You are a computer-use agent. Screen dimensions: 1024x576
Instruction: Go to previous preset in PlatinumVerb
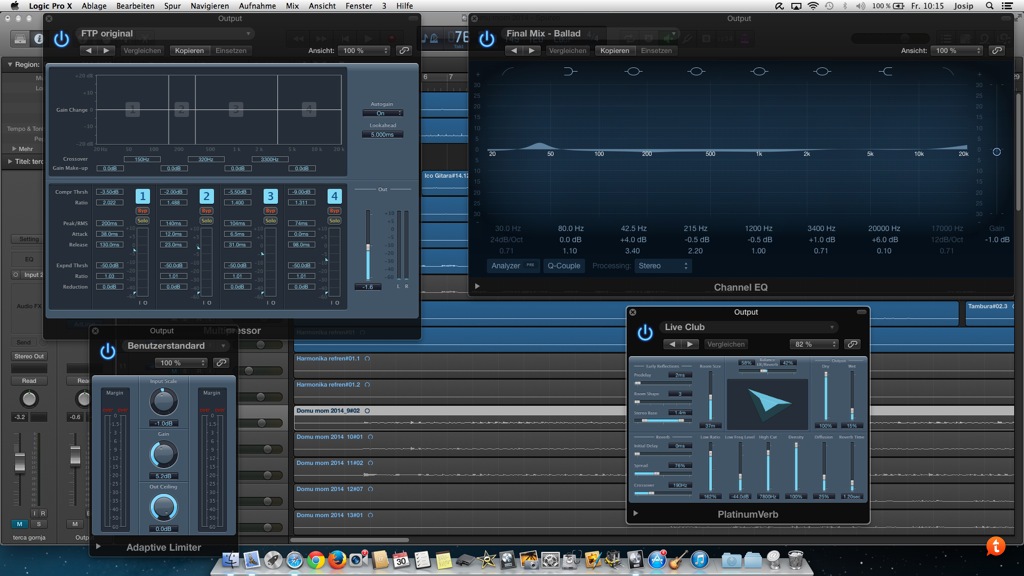(672, 344)
